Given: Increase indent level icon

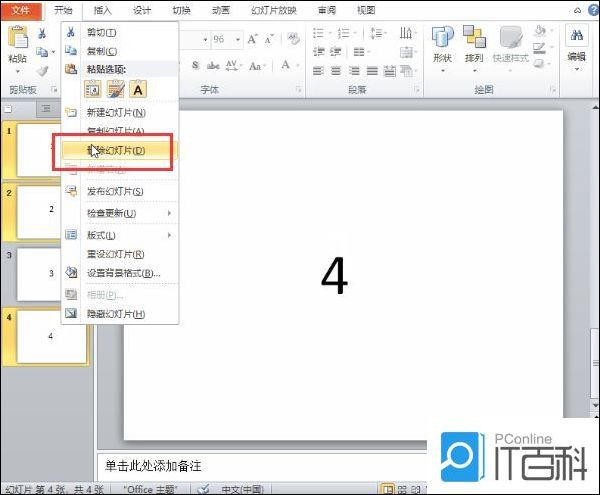Looking at the screenshot, I should (336, 51).
